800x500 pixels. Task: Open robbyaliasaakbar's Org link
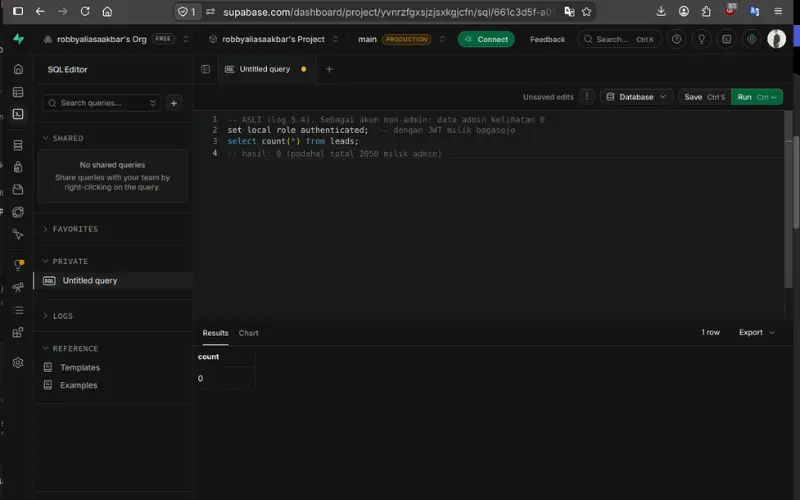(102, 39)
